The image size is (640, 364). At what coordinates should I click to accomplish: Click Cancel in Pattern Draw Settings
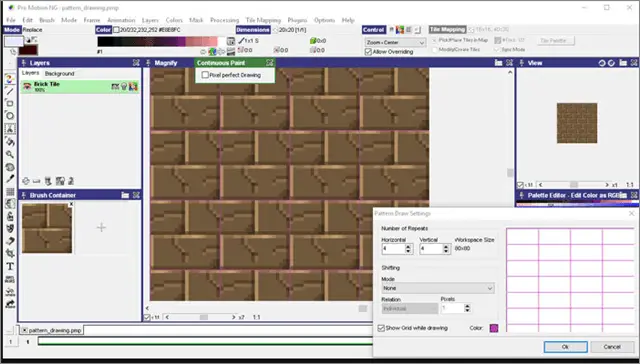(612, 347)
